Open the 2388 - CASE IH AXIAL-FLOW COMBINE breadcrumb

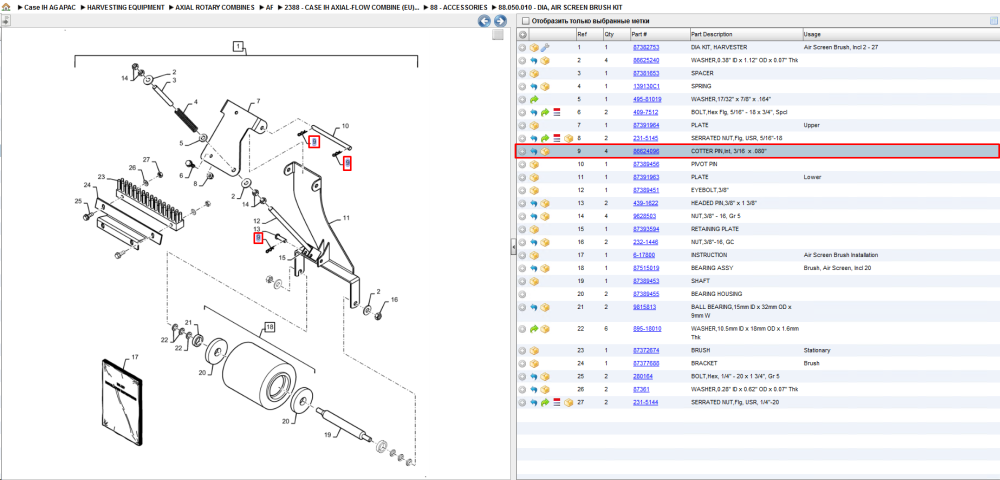point(352,7)
